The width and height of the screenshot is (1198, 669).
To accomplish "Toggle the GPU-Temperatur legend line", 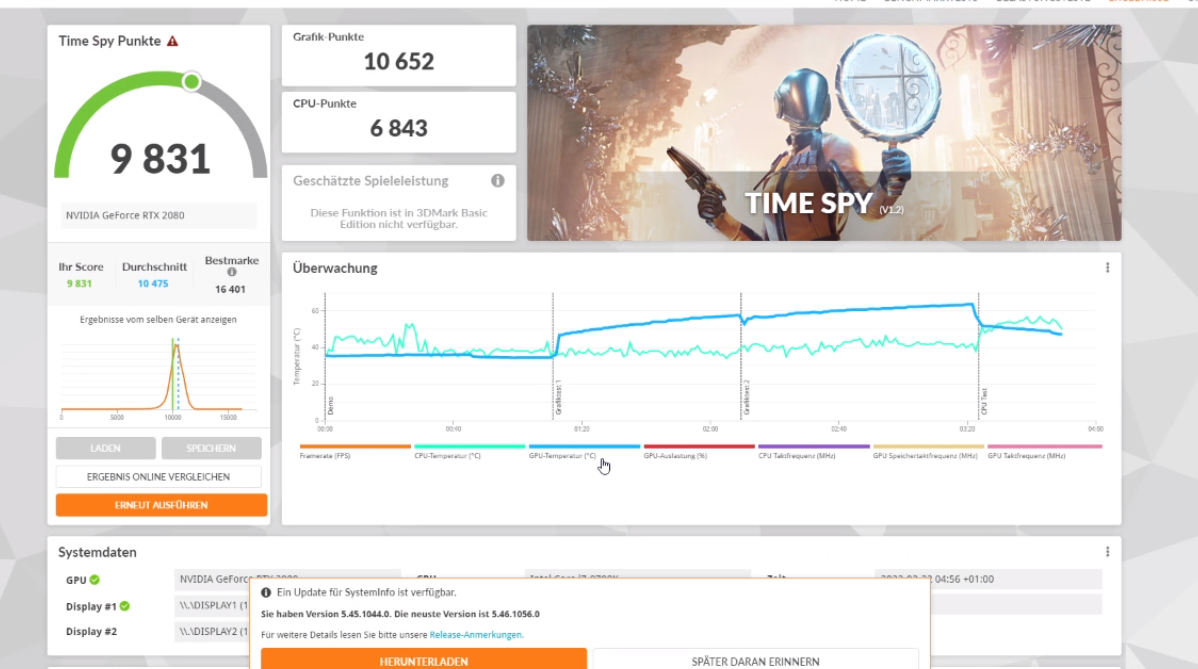I will click(x=584, y=451).
